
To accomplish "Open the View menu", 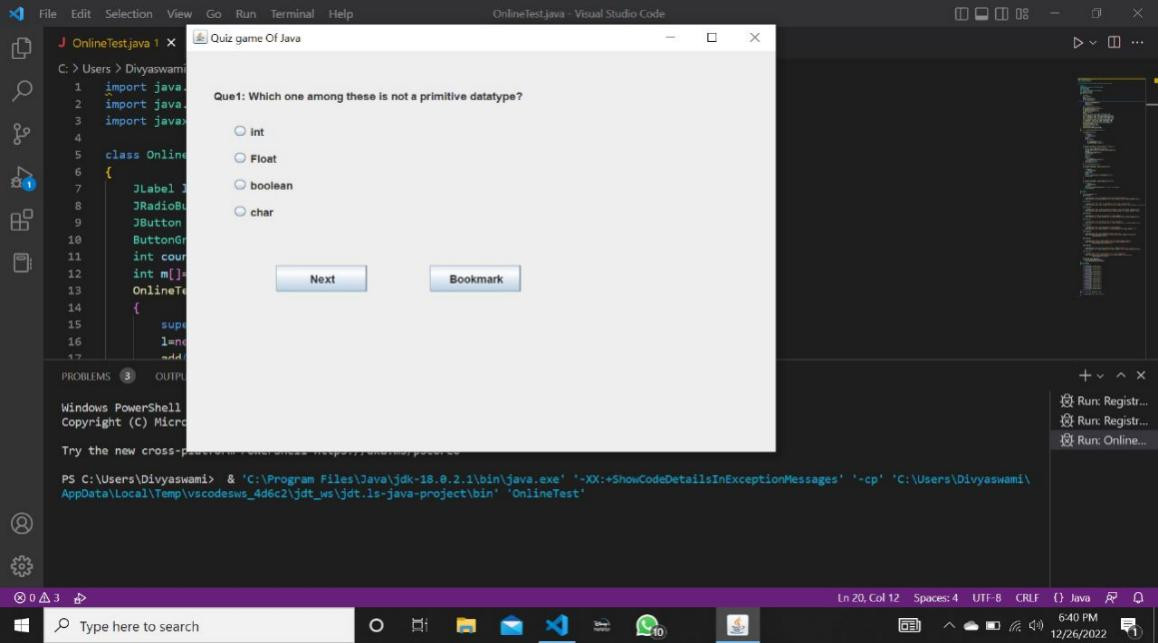I will (179, 13).
